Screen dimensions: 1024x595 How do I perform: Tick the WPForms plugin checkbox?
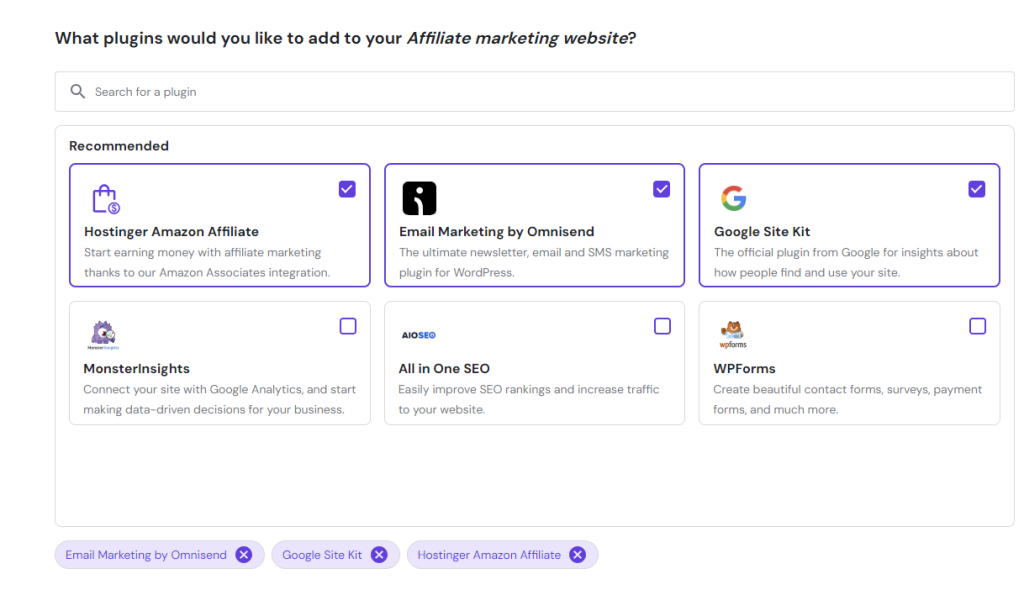[x=977, y=326]
